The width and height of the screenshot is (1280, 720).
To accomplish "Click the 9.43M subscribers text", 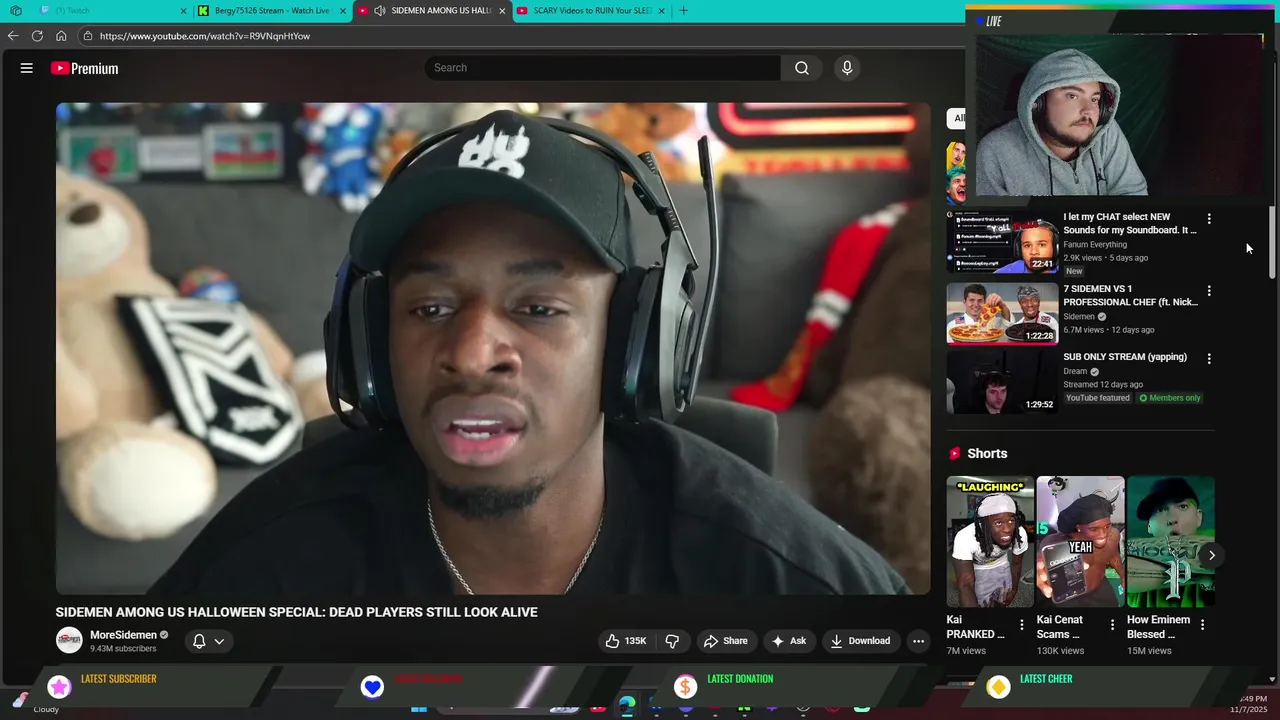I will click(x=123, y=649).
